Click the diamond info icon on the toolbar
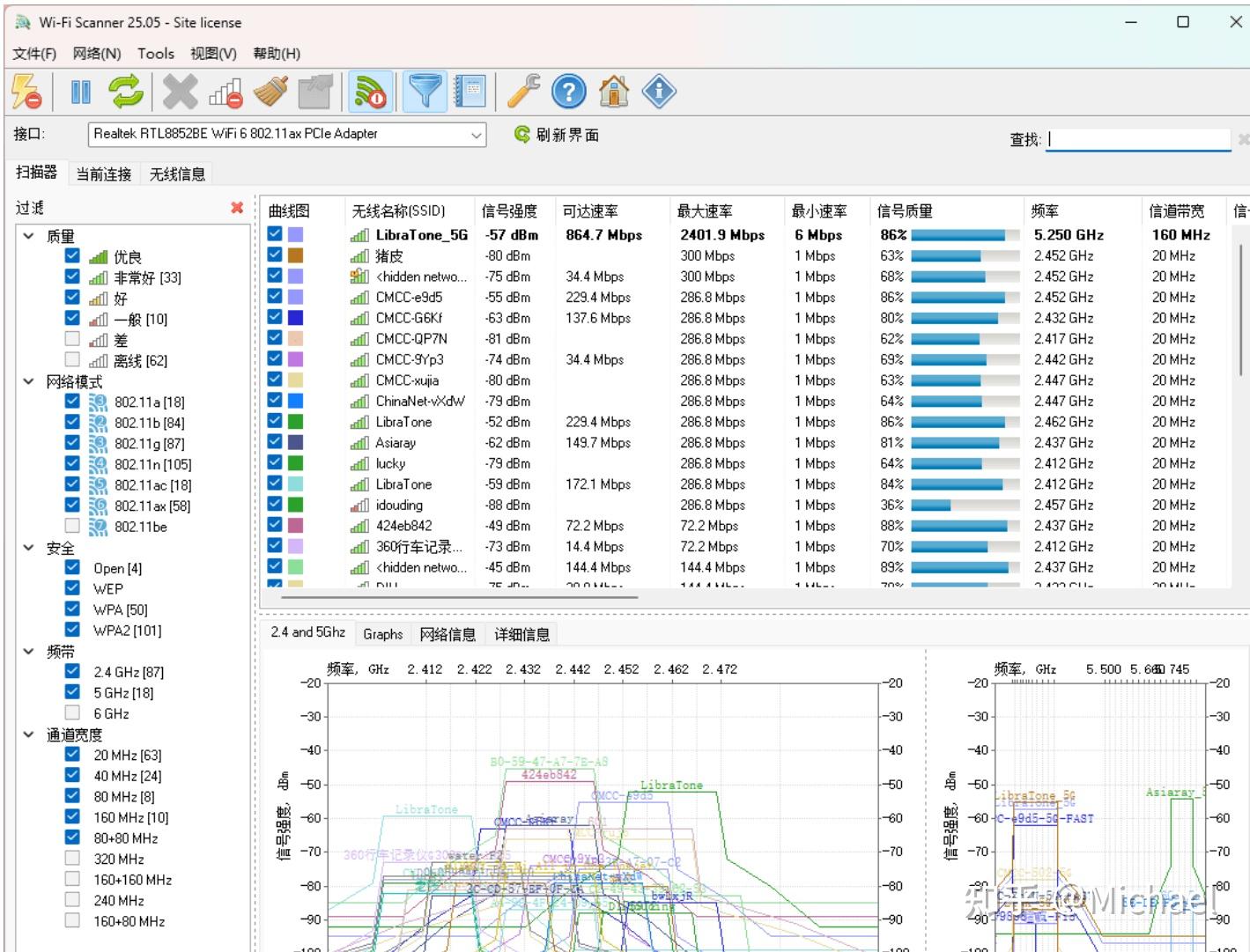Viewport: 1250px width, 952px height. (659, 91)
